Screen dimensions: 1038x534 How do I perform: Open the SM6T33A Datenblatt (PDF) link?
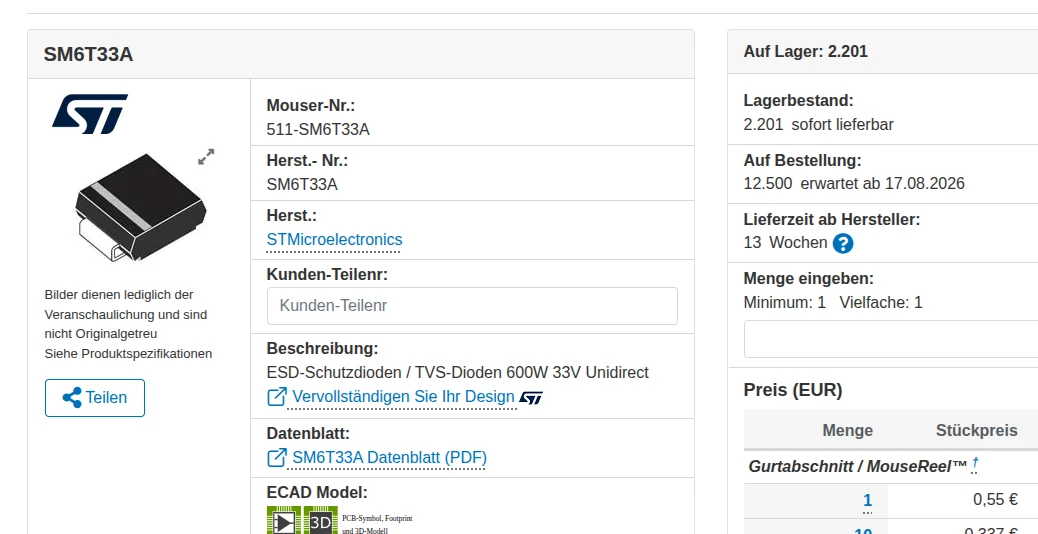click(x=389, y=457)
